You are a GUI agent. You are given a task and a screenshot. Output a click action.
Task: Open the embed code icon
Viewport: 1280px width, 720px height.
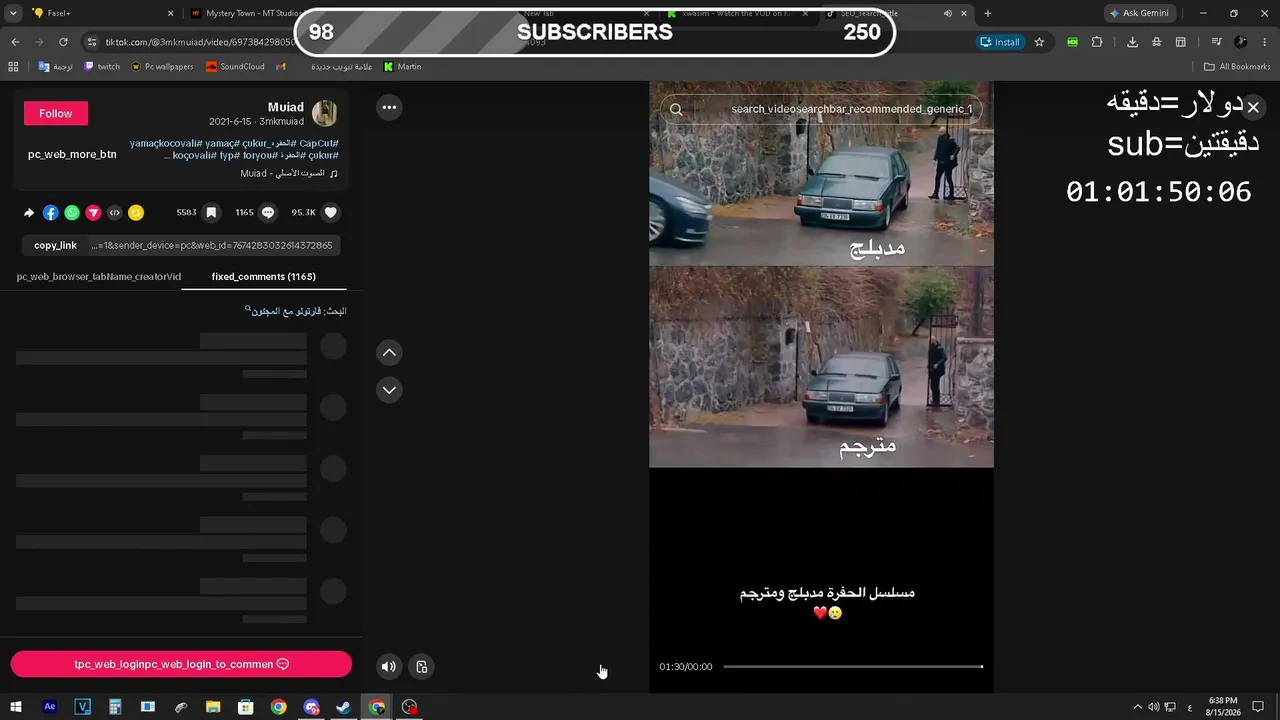115,213
